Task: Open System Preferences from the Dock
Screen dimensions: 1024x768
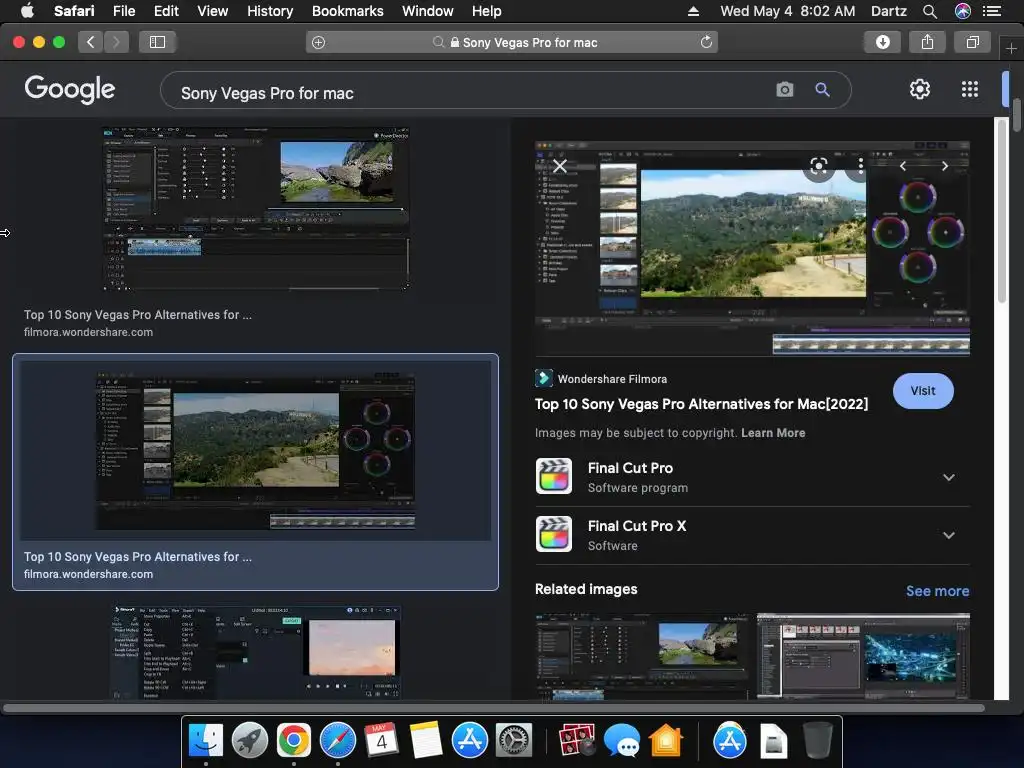Action: [514, 741]
